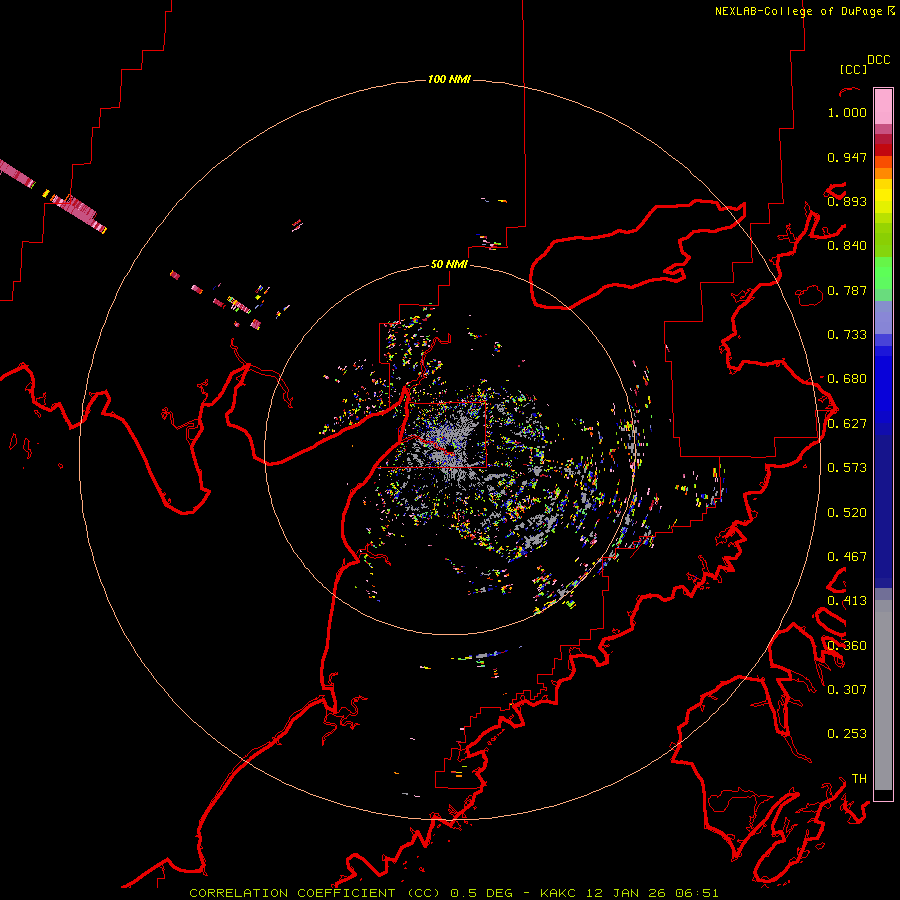900x900 pixels.
Task: Click the 0.253 color scale label
Action: tap(847, 734)
